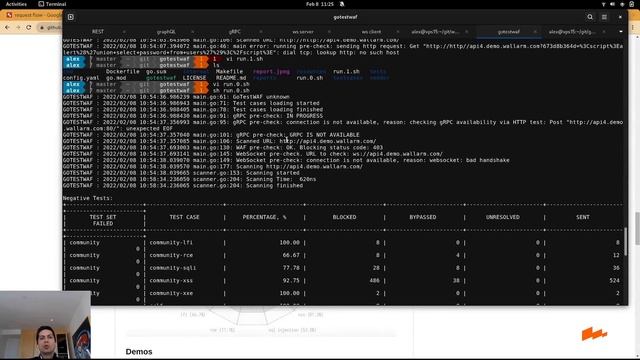The image size is (640, 360).
Task: Click the 'community-sqli' test case text
Action: (173, 268)
